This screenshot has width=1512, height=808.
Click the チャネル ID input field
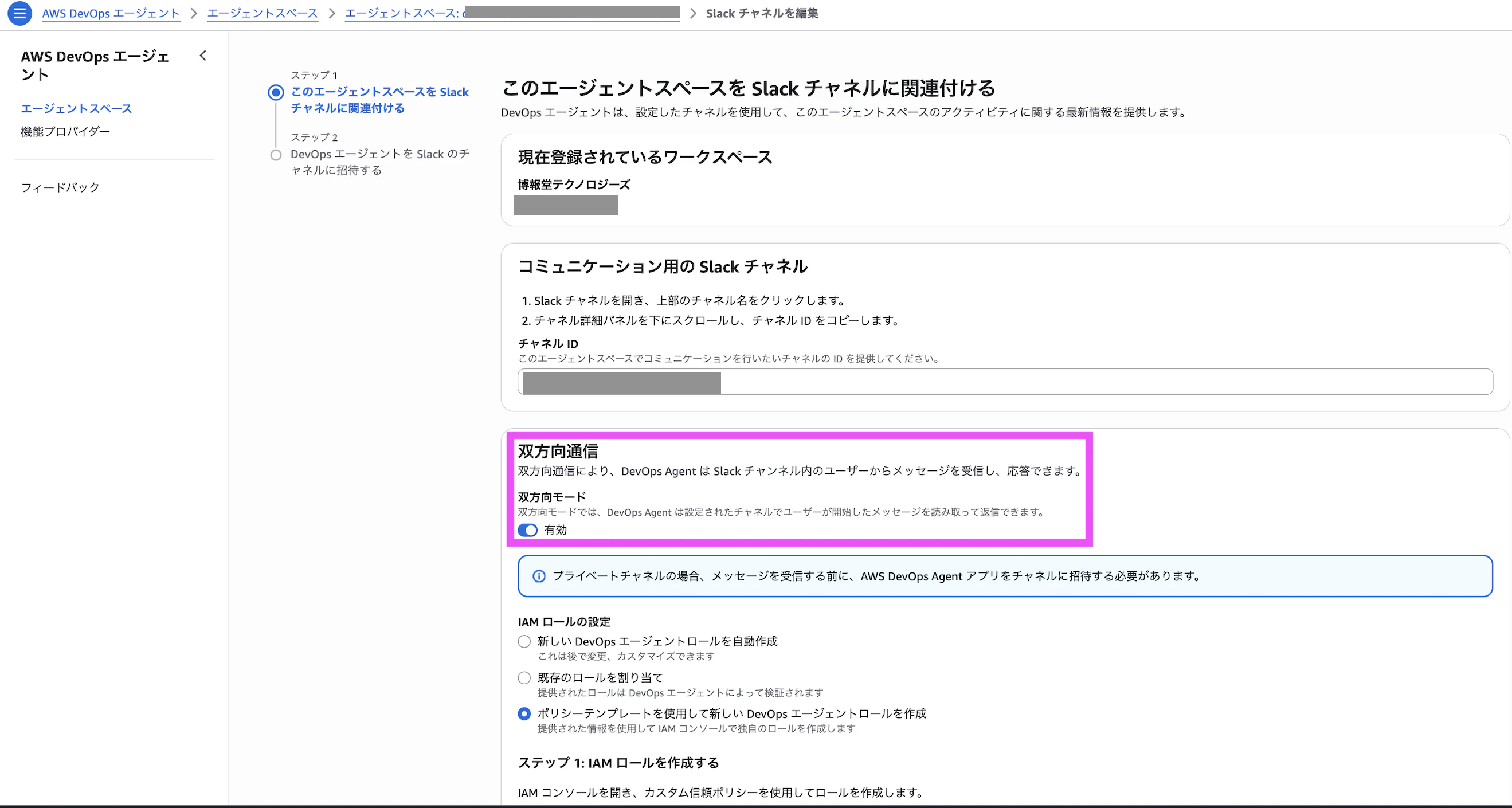[1005, 382]
